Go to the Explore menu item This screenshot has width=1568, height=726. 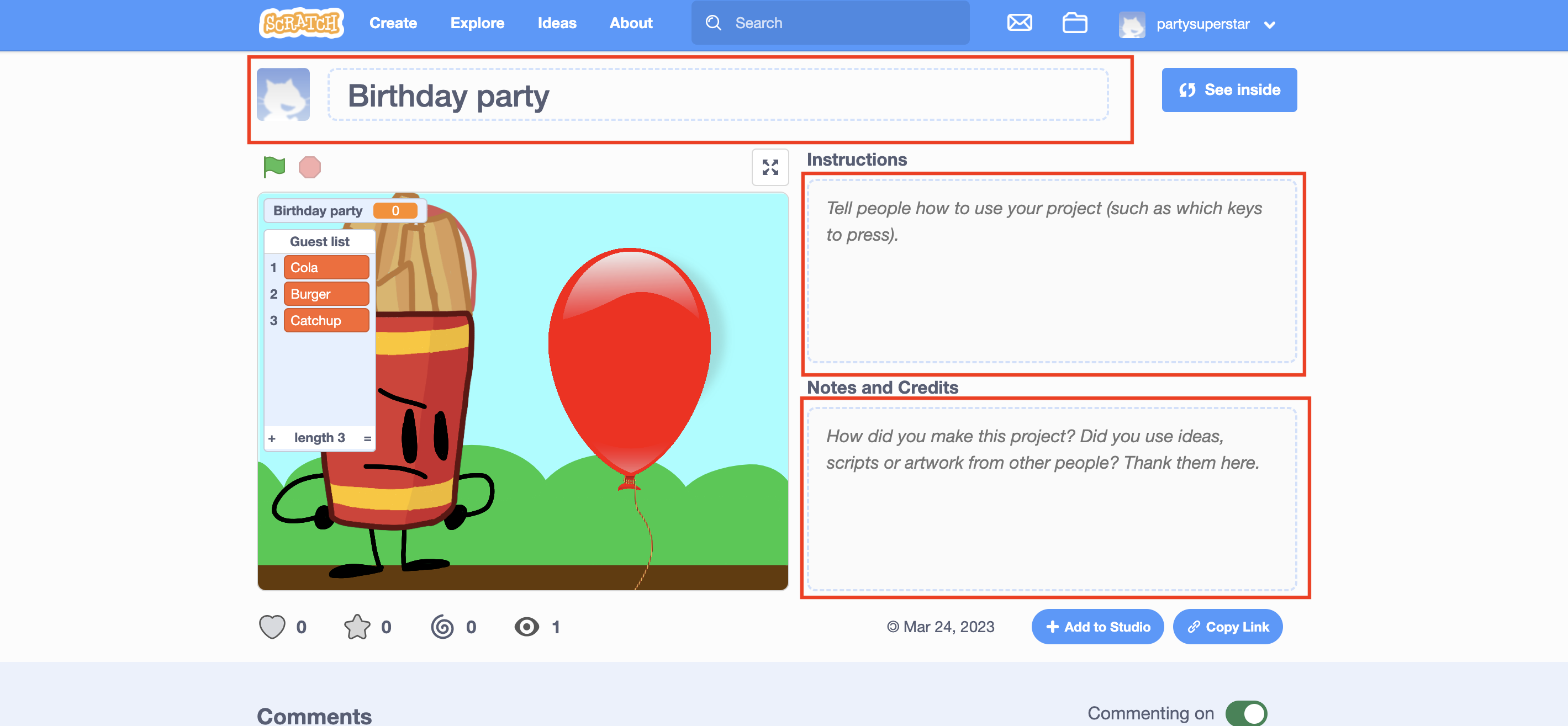point(477,23)
